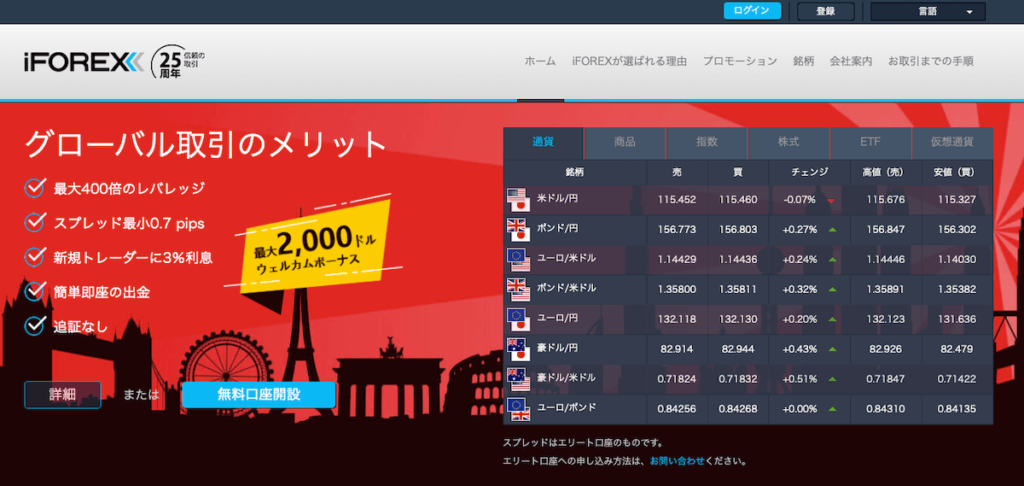This screenshot has height=486, width=1024.
Task: Click the flag icon for 豪ドル/米ドル
Action: (x=517, y=379)
